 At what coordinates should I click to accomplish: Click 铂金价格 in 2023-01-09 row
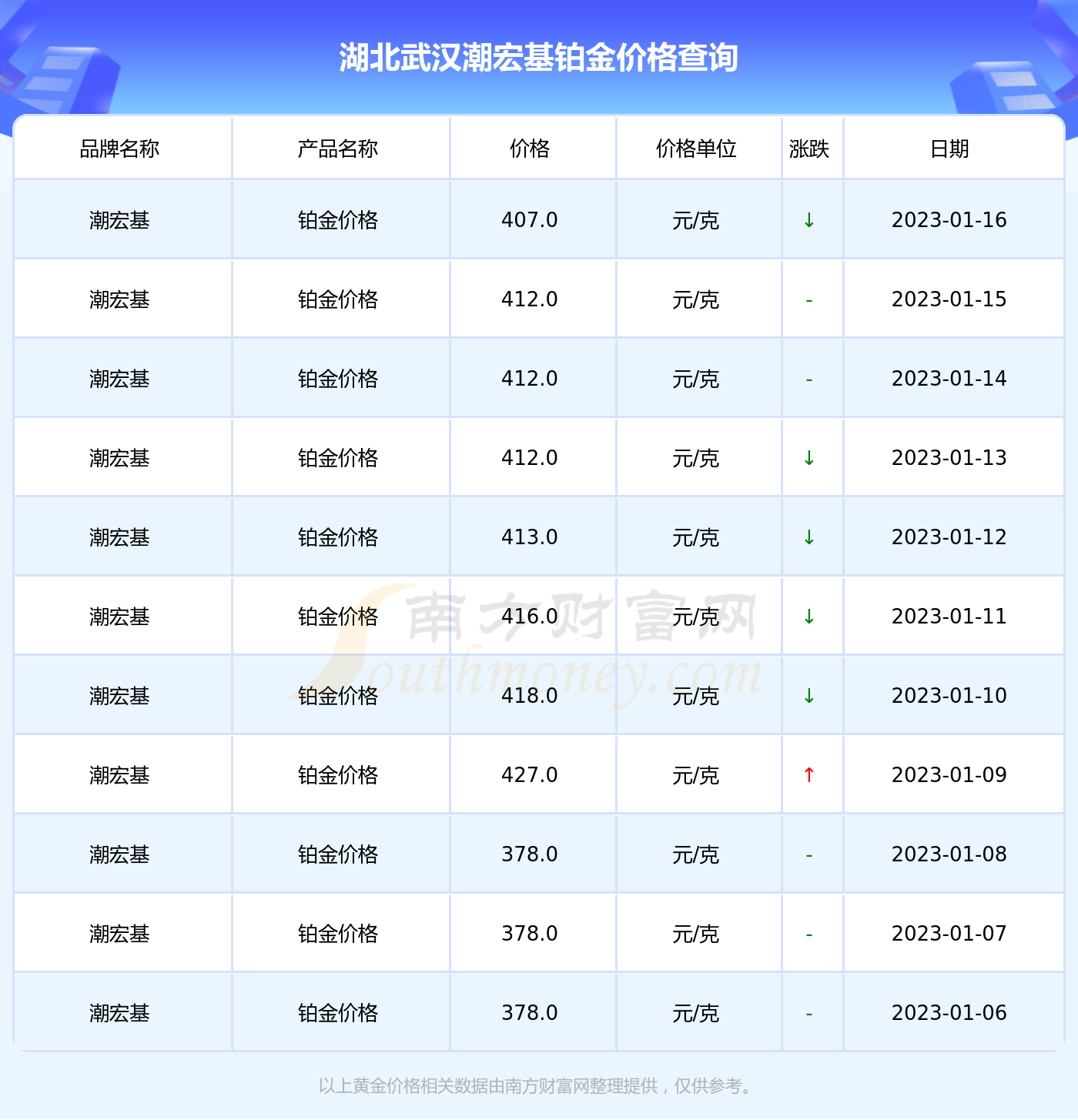click(338, 776)
